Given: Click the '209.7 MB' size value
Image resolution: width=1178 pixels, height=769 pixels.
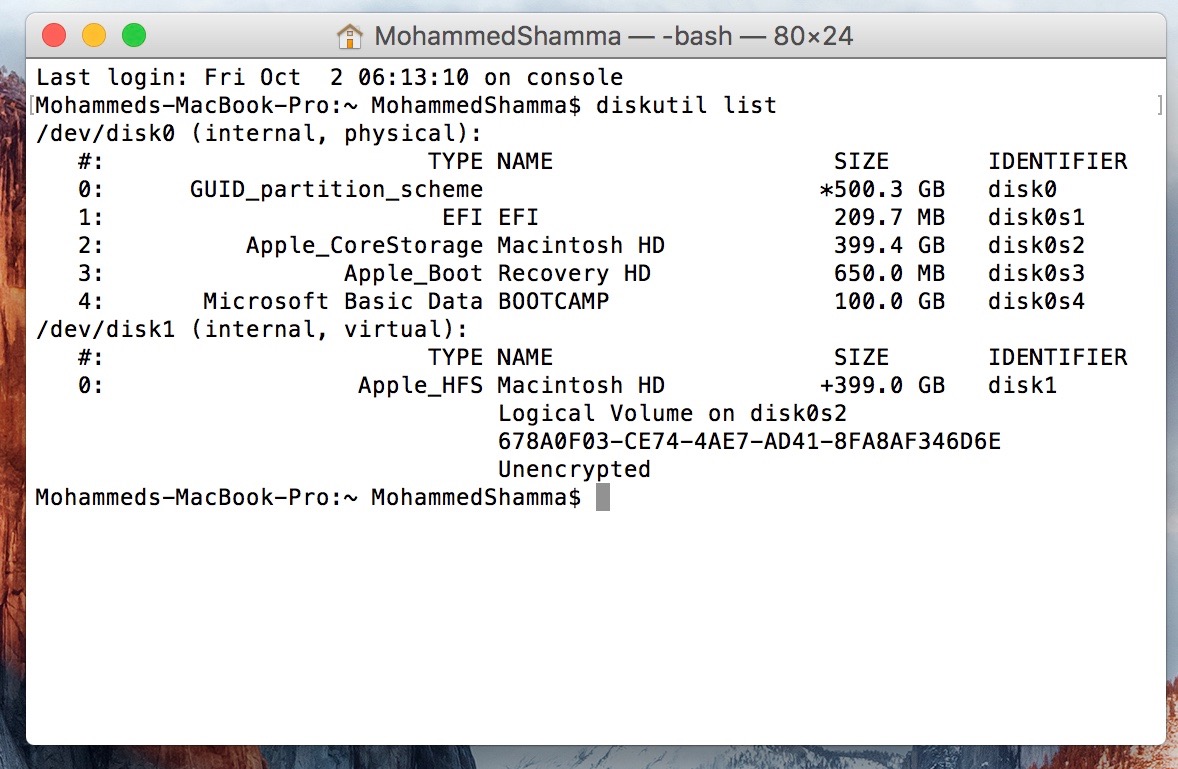Looking at the screenshot, I should point(889,217).
